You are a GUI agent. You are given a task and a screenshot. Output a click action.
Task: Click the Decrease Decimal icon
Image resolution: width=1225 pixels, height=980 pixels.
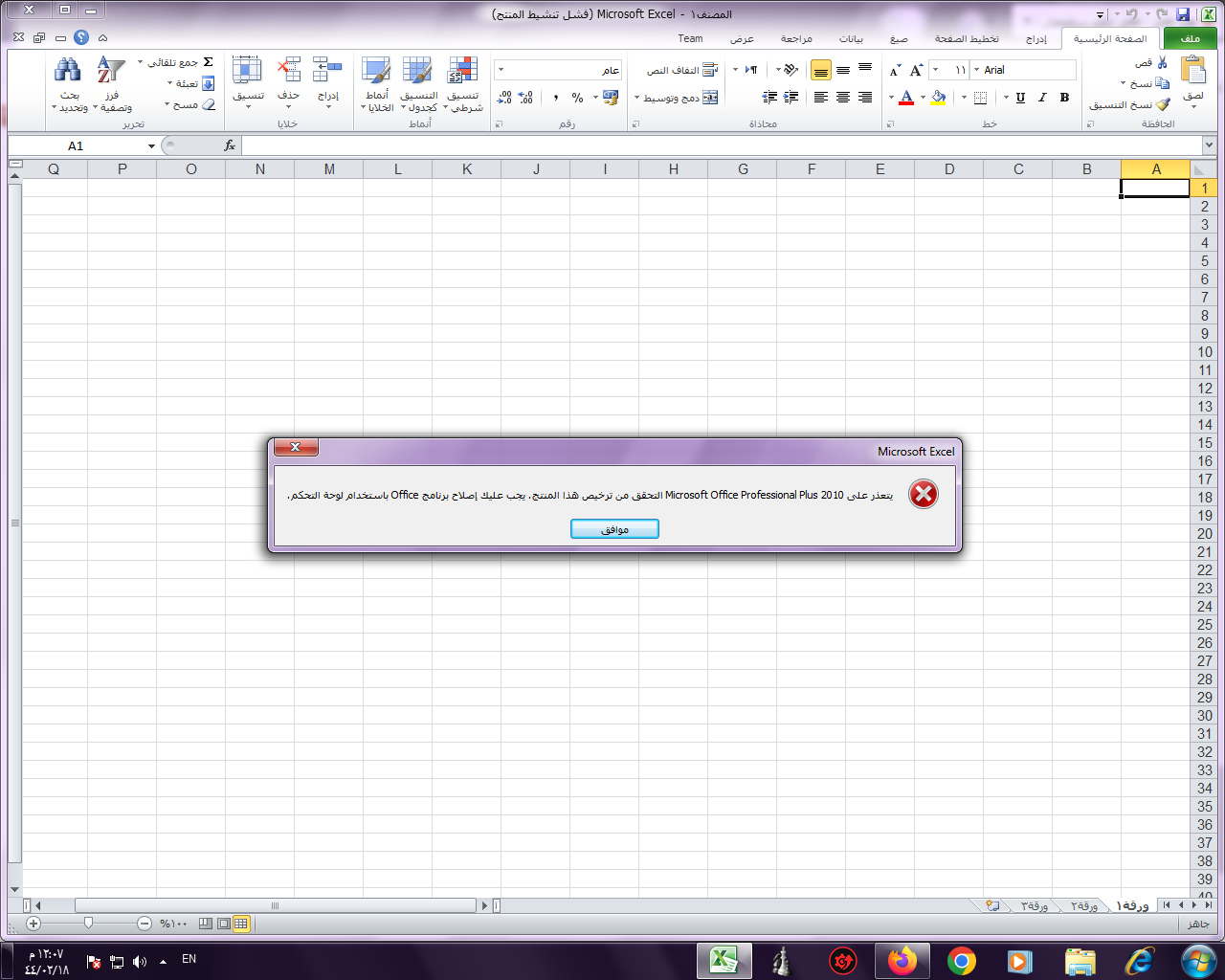(x=504, y=98)
